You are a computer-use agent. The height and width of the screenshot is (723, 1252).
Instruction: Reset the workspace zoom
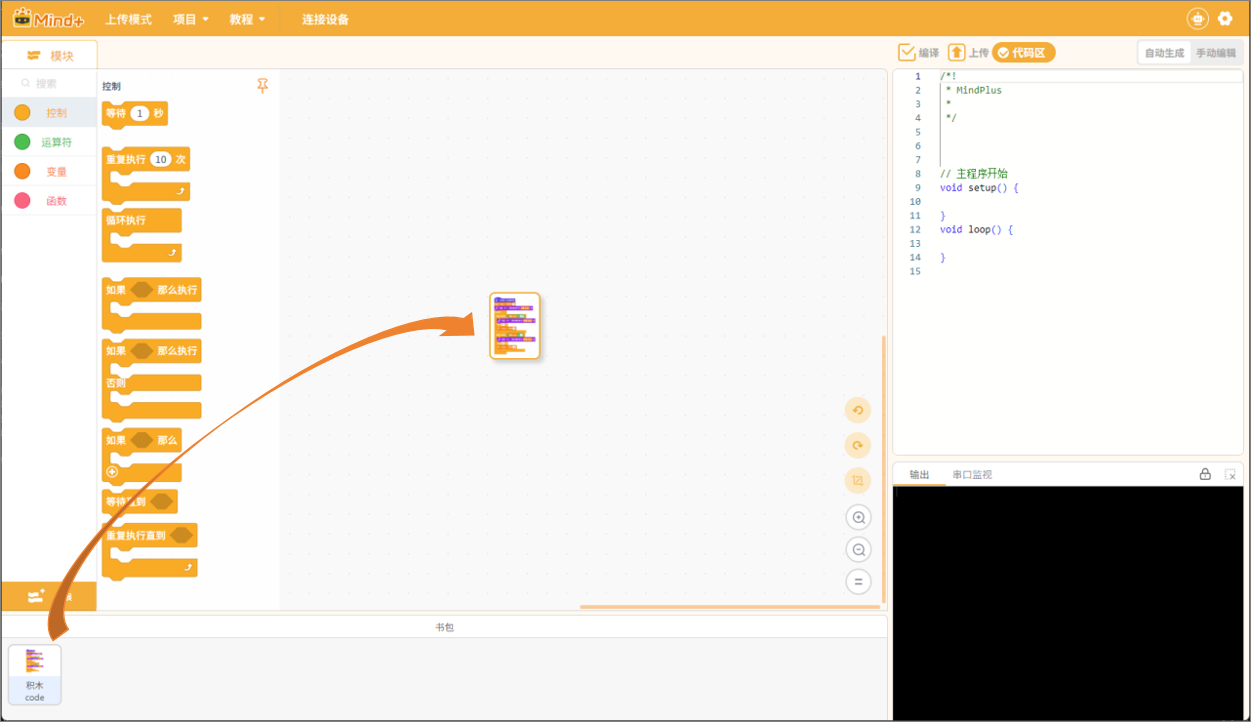858,581
